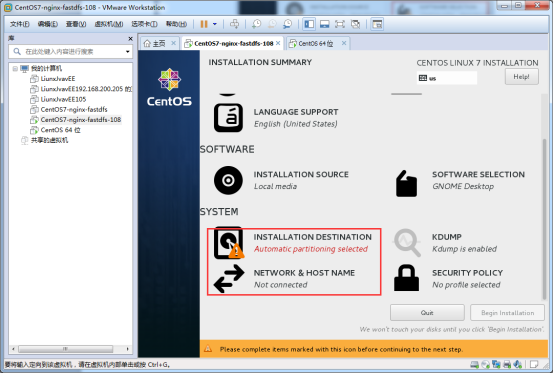The height and width of the screenshot is (373, 553).
Task: Click the library horizontal scrollbar
Action: pos(66,349)
